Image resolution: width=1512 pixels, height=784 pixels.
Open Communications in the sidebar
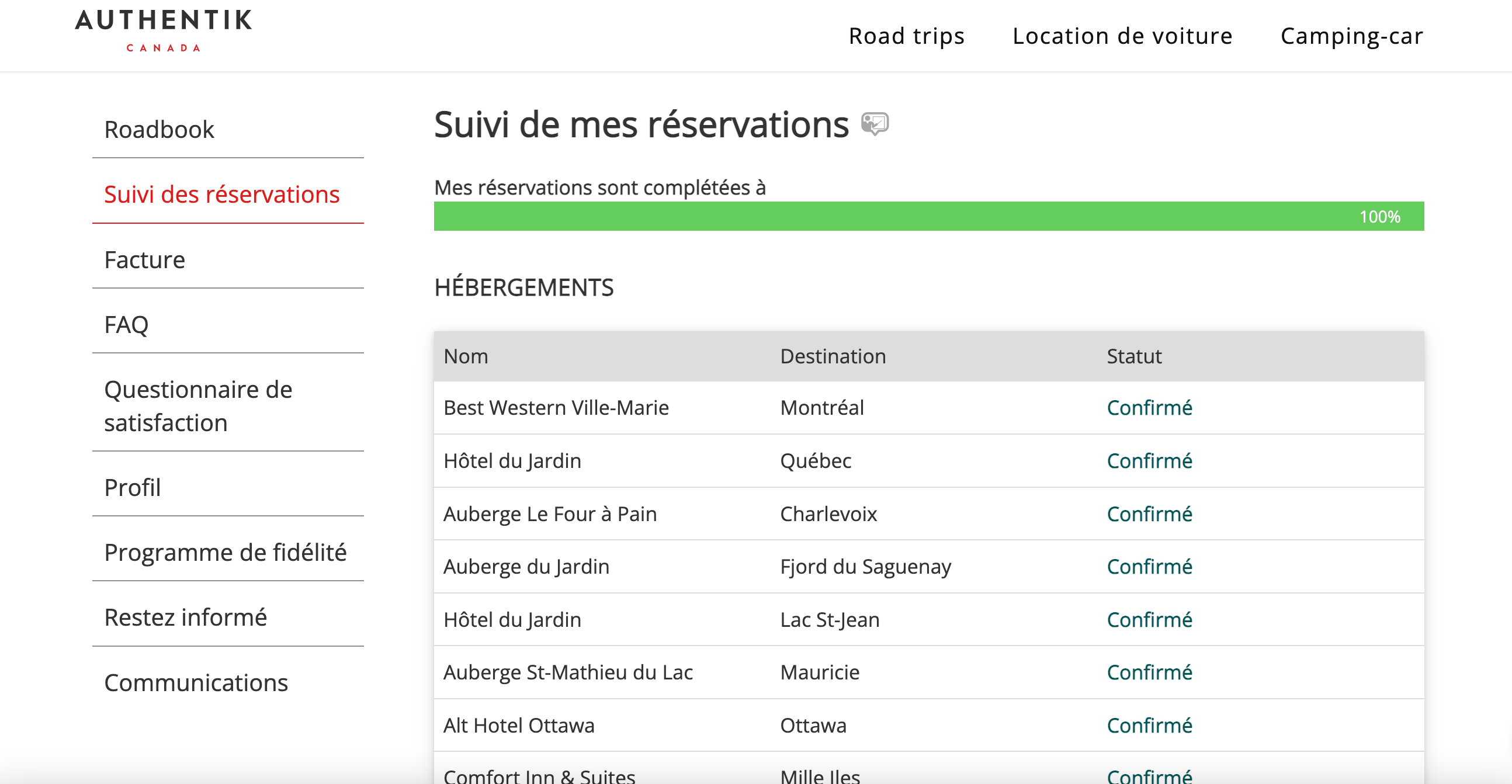point(228,682)
